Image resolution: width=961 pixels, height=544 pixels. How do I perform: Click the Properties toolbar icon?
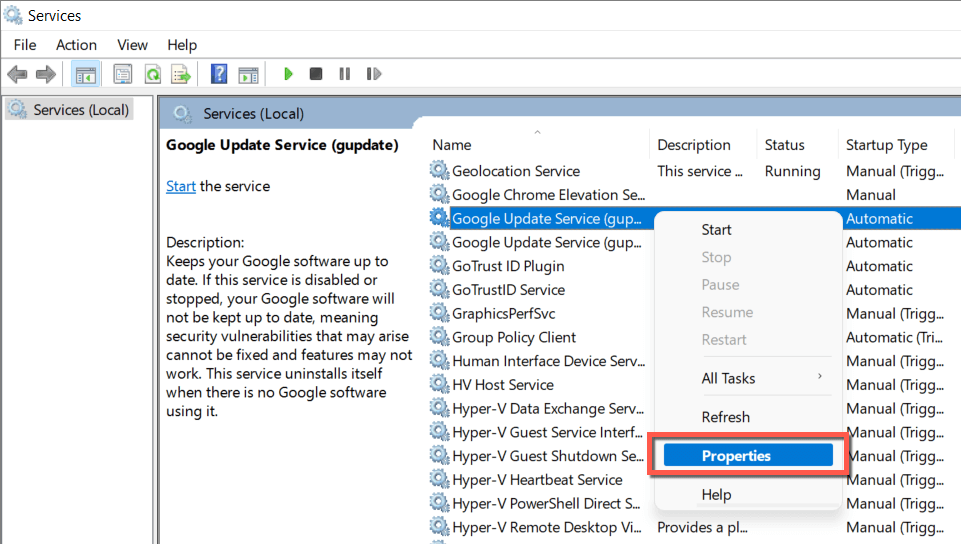pos(122,74)
